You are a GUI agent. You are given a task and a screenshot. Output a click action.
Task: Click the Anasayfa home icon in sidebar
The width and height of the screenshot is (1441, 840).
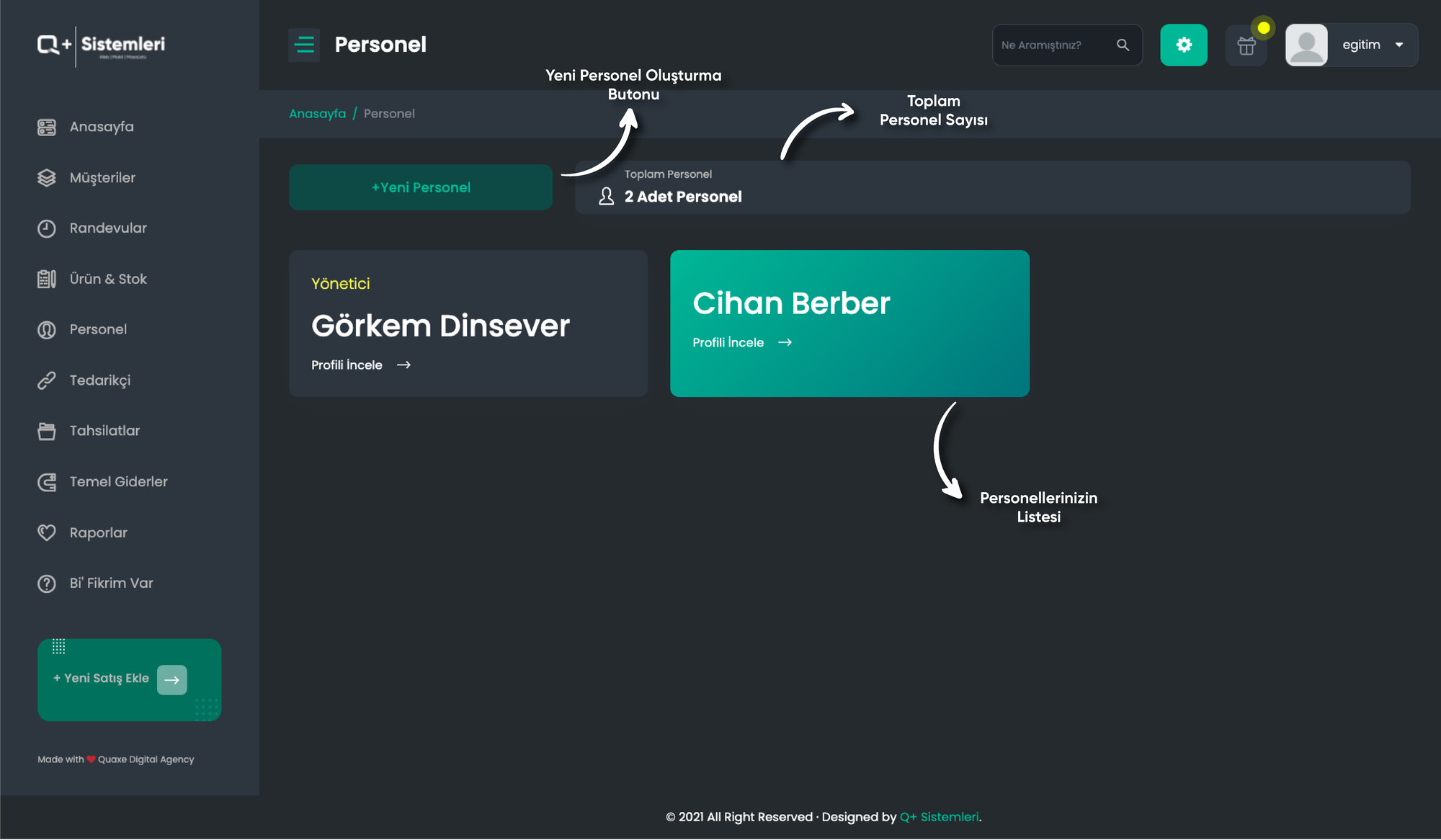click(x=46, y=128)
